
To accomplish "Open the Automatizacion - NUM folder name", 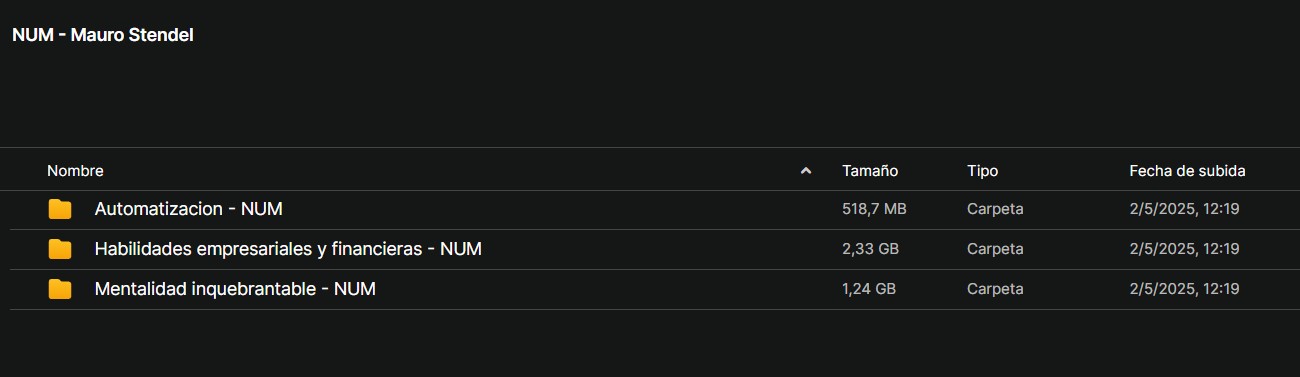I will tap(188, 209).
